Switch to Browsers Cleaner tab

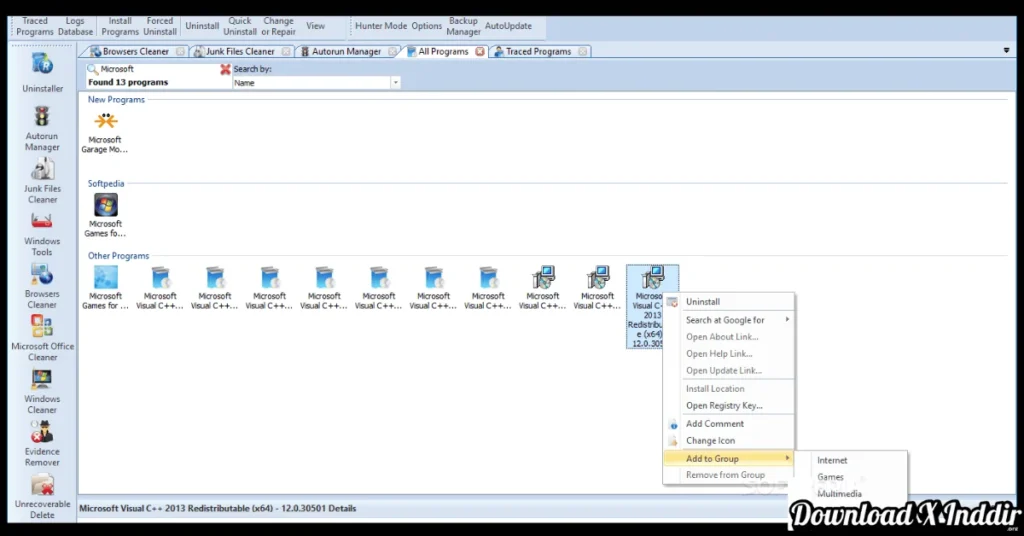click(135, 52)
